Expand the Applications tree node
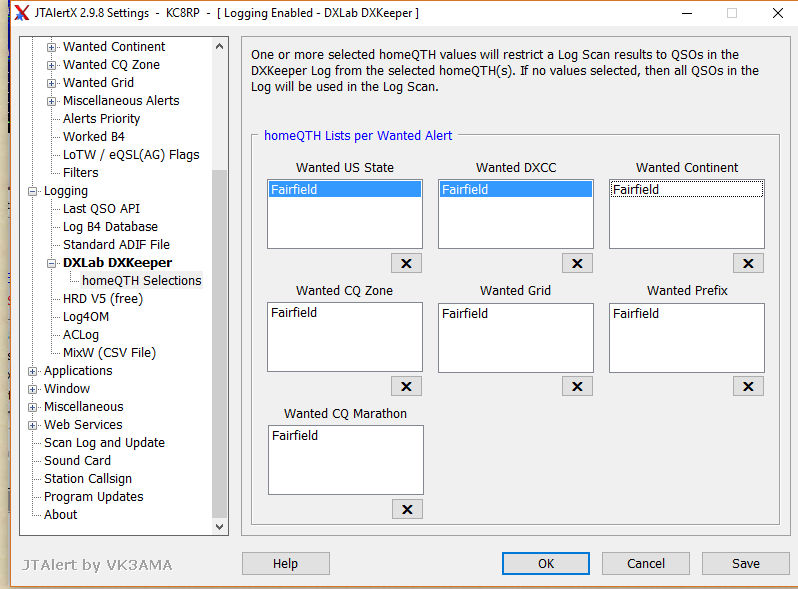The width and height of the screenshot is (798, 589). tap(33, 371)
